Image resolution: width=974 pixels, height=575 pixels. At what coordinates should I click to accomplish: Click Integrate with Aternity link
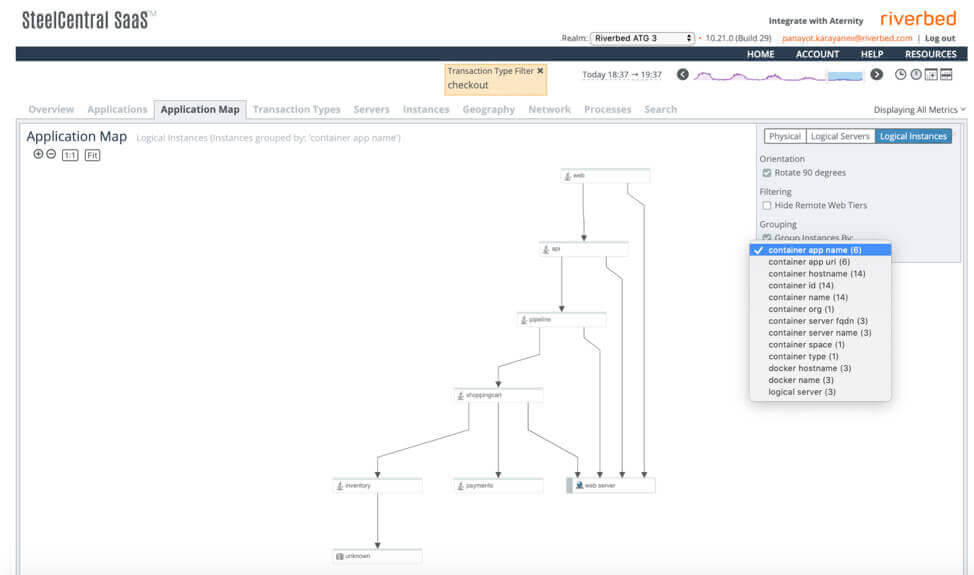click(x=816, y=20)
